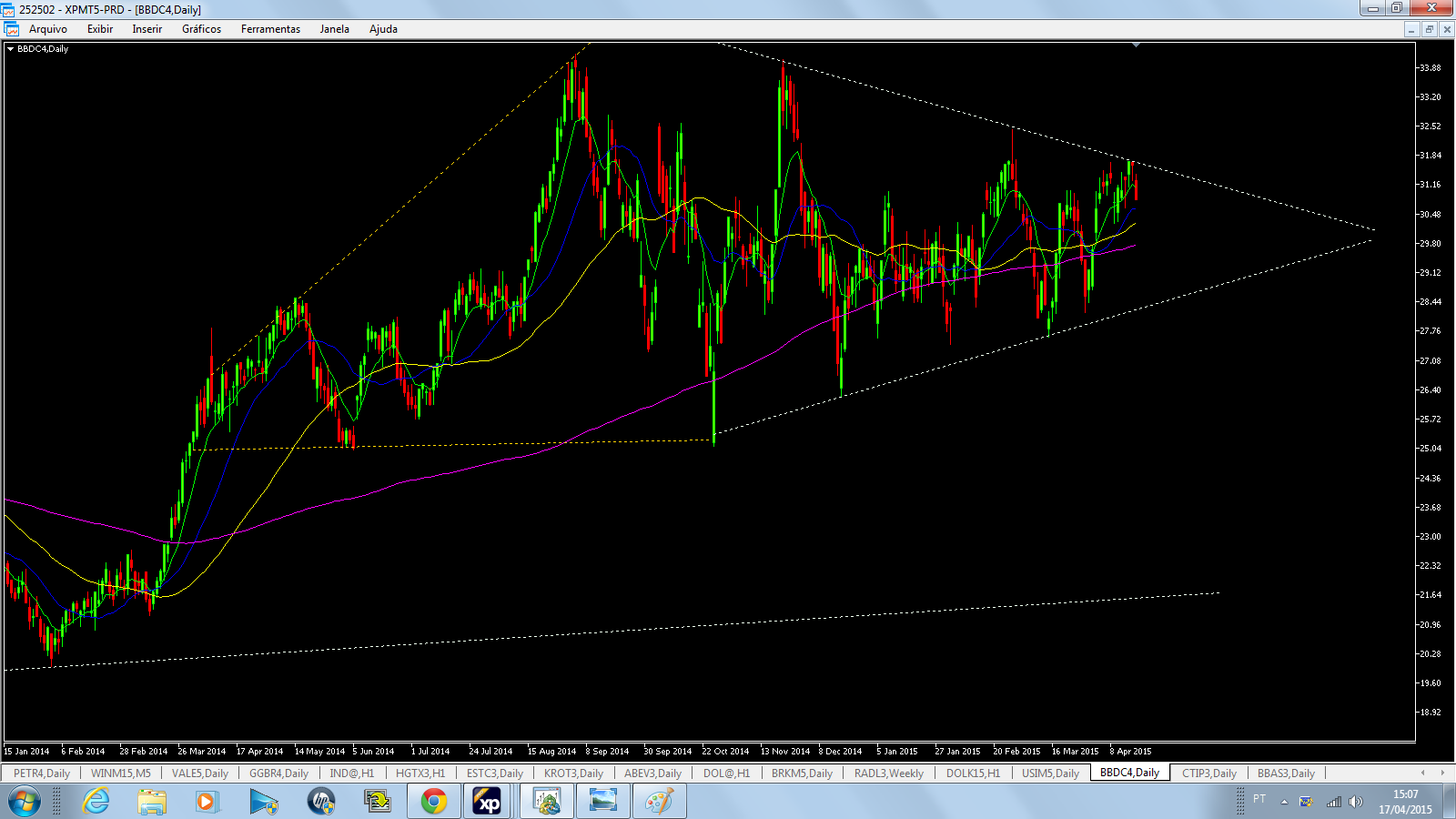Switch to Paint in the taskbar

click(660, 802)
